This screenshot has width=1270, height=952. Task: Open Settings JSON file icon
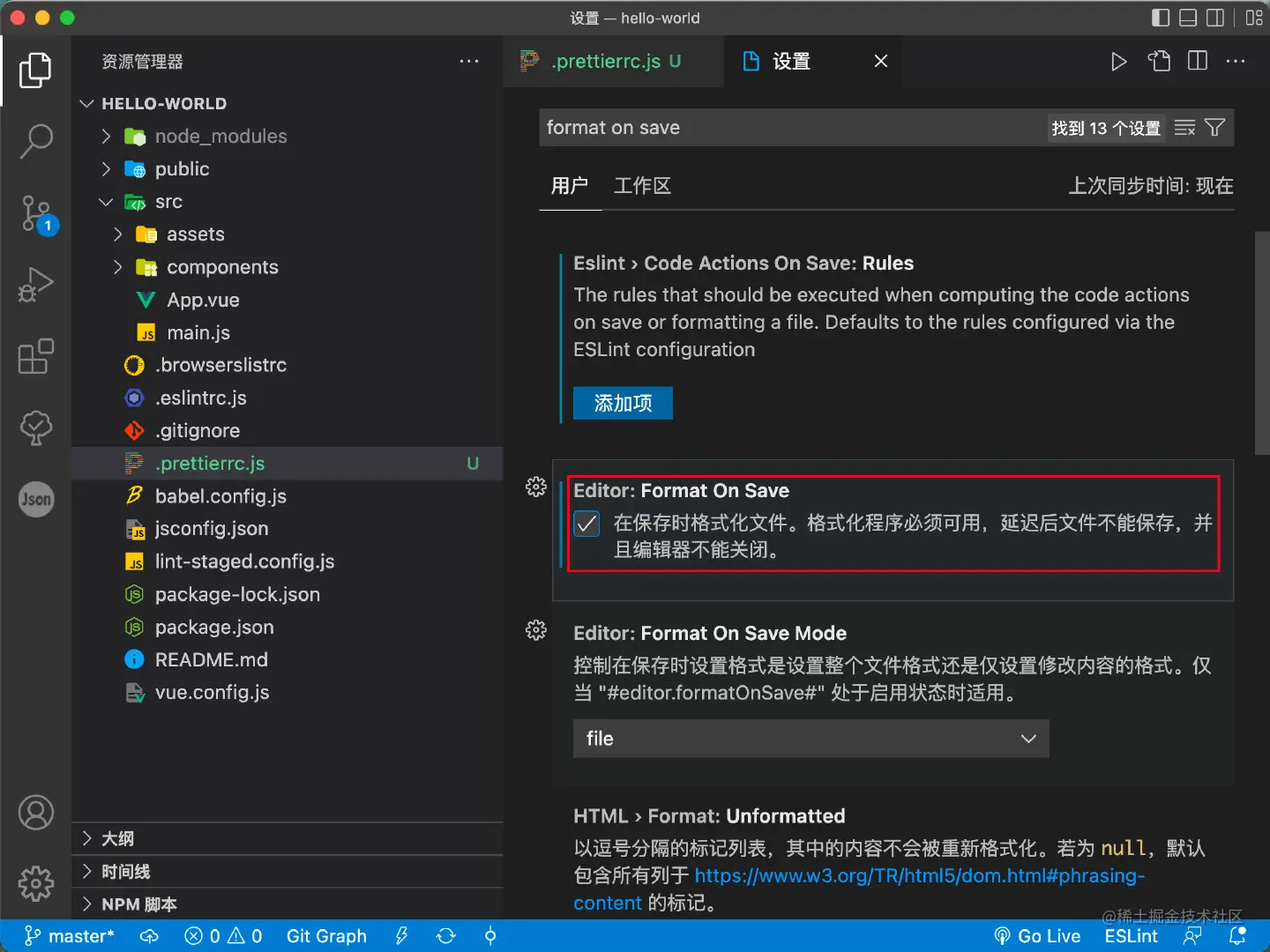(1159, 62)
